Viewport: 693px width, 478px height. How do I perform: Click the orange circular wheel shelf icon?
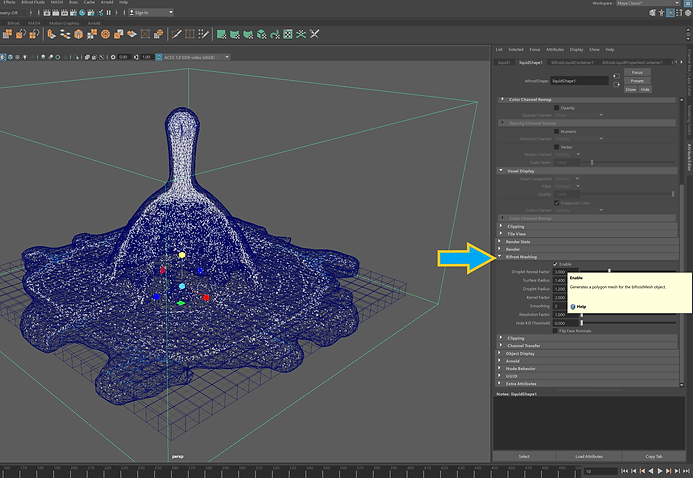(x=105, y=34)
